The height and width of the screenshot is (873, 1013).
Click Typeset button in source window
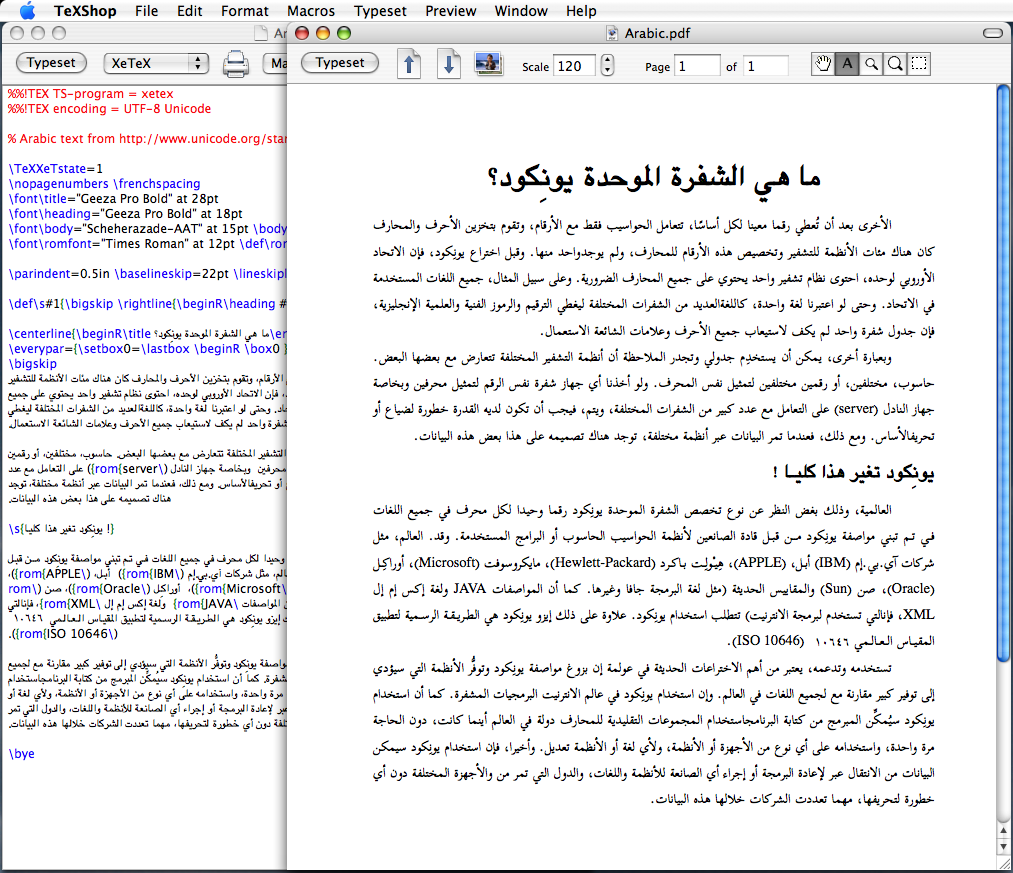(51, 63)
